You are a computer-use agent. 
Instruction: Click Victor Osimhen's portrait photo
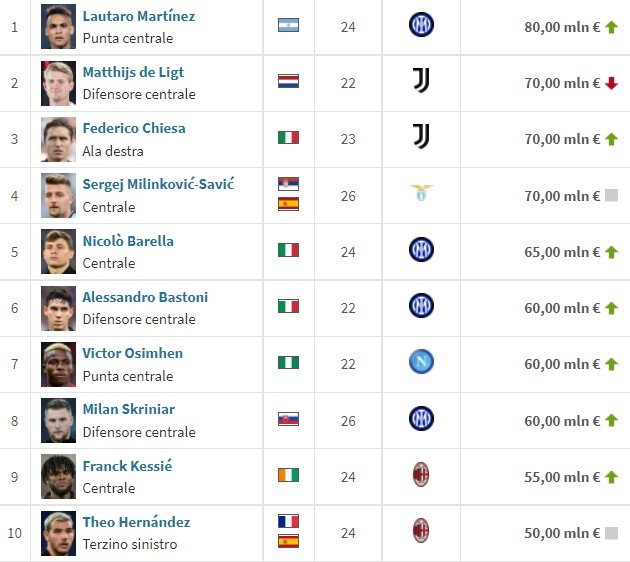pos(58,364)
